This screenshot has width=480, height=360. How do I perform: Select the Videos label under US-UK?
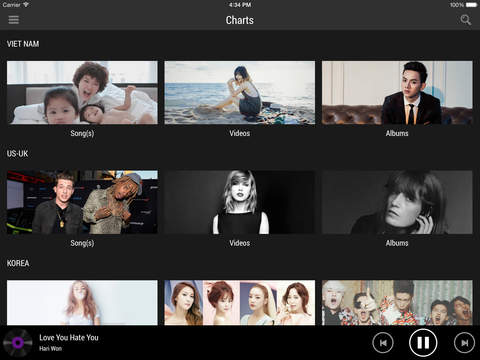(240, 243)
